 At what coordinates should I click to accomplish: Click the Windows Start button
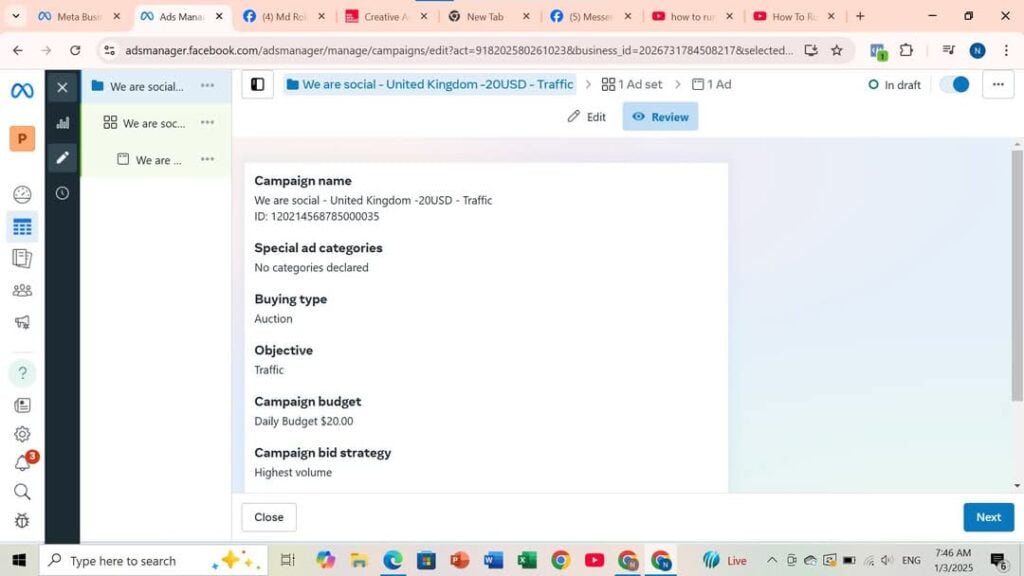click(19, 560)
